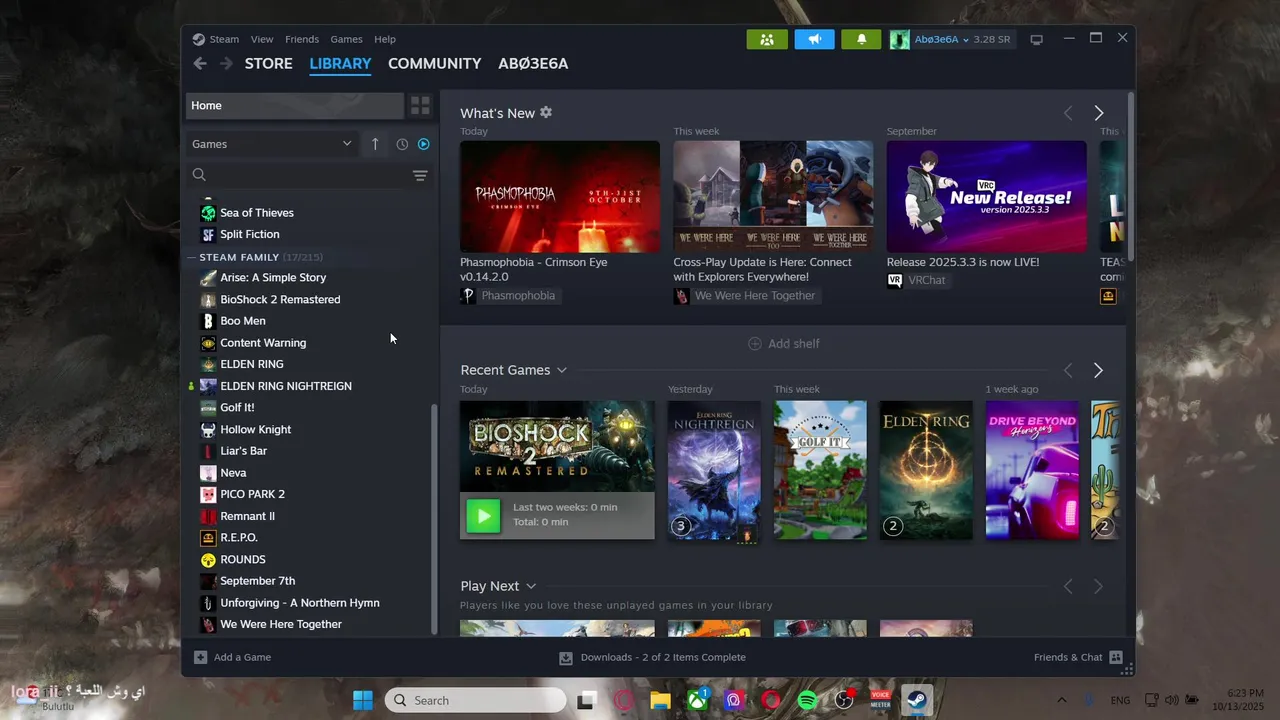
Task: Open the announcements megaphone icon
Action: pos(814,39)
